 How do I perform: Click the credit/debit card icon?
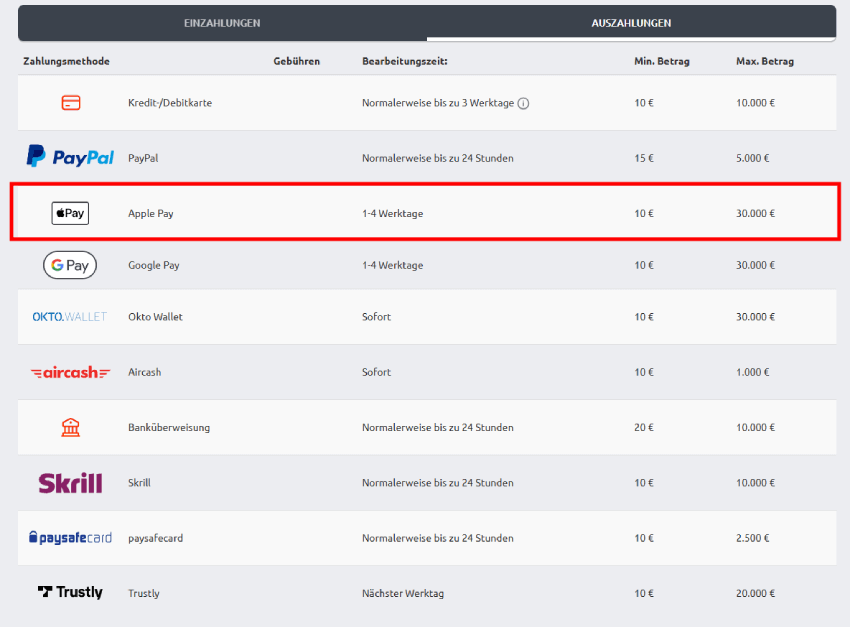pos(70,103)
